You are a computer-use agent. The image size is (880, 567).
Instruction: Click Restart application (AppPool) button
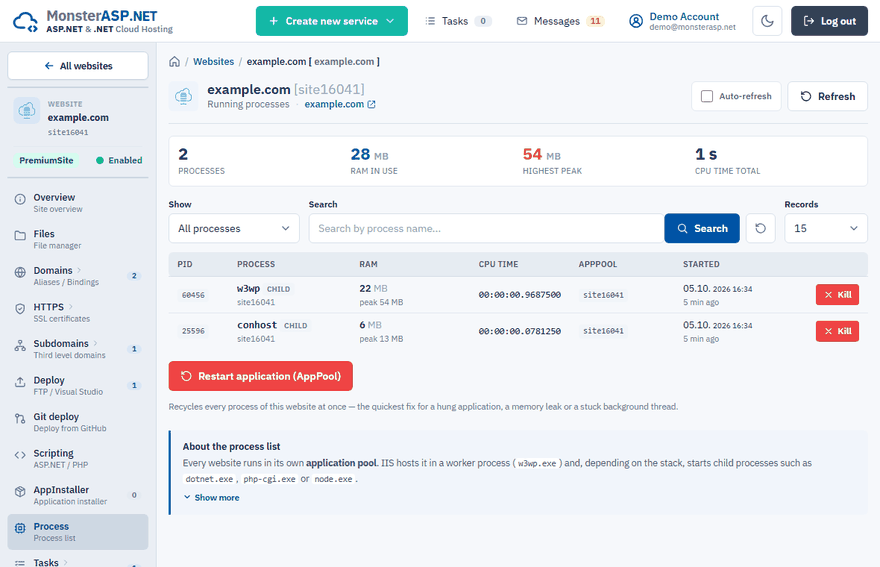pos(260,376)
